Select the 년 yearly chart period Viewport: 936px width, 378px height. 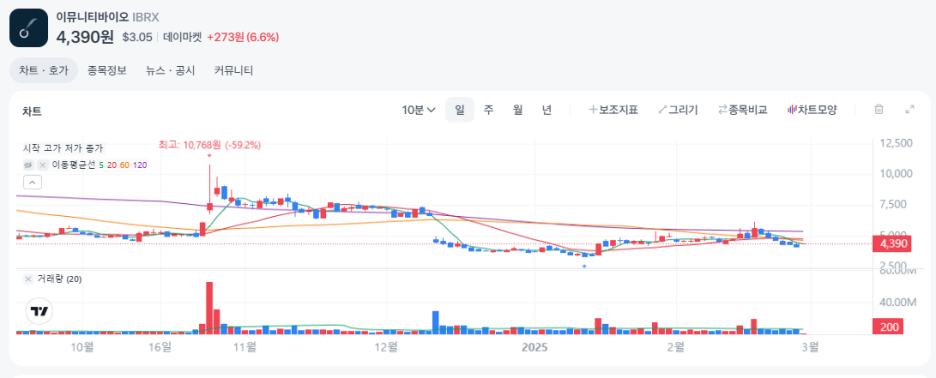547,110
